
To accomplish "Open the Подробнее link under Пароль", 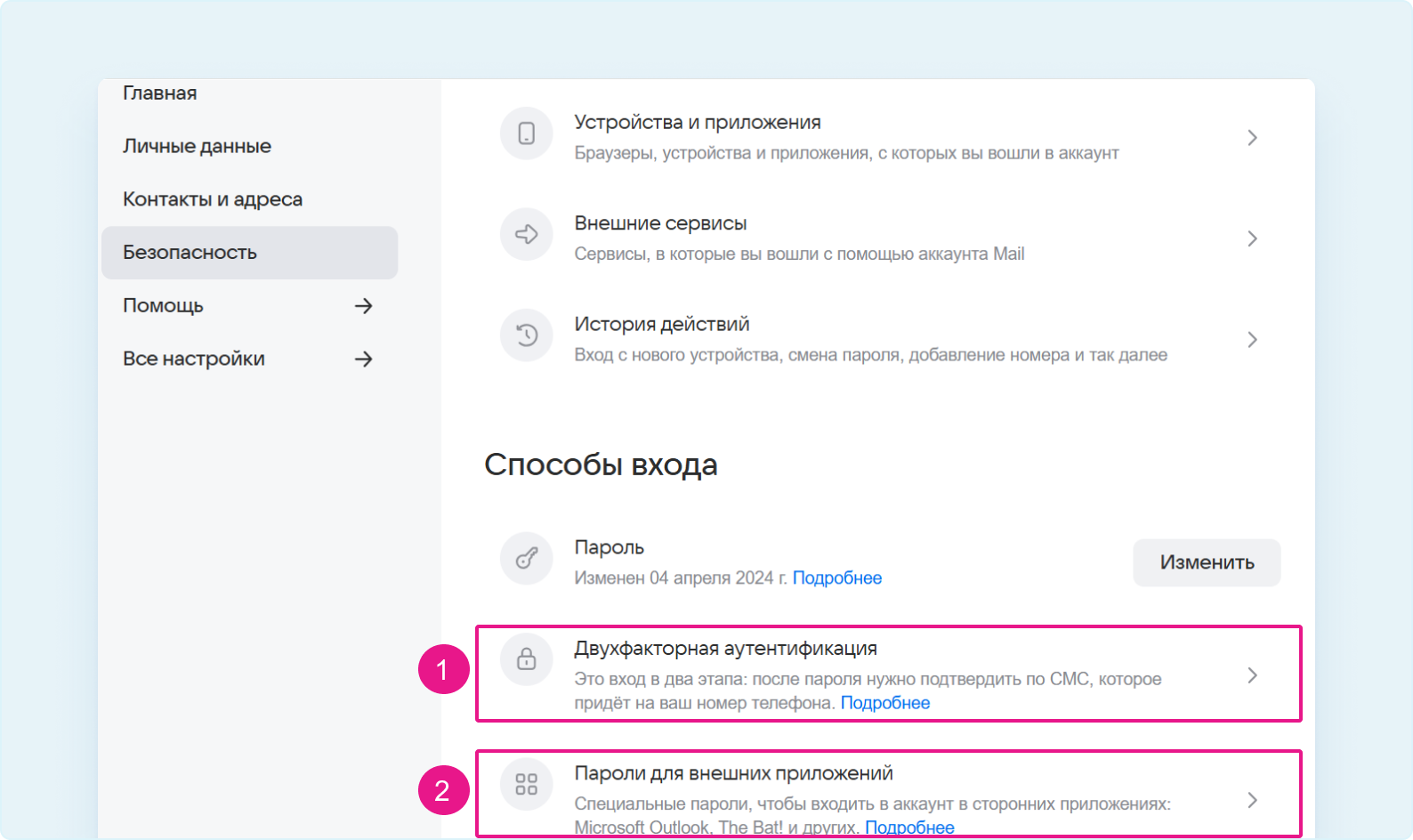I will point(836,578).
